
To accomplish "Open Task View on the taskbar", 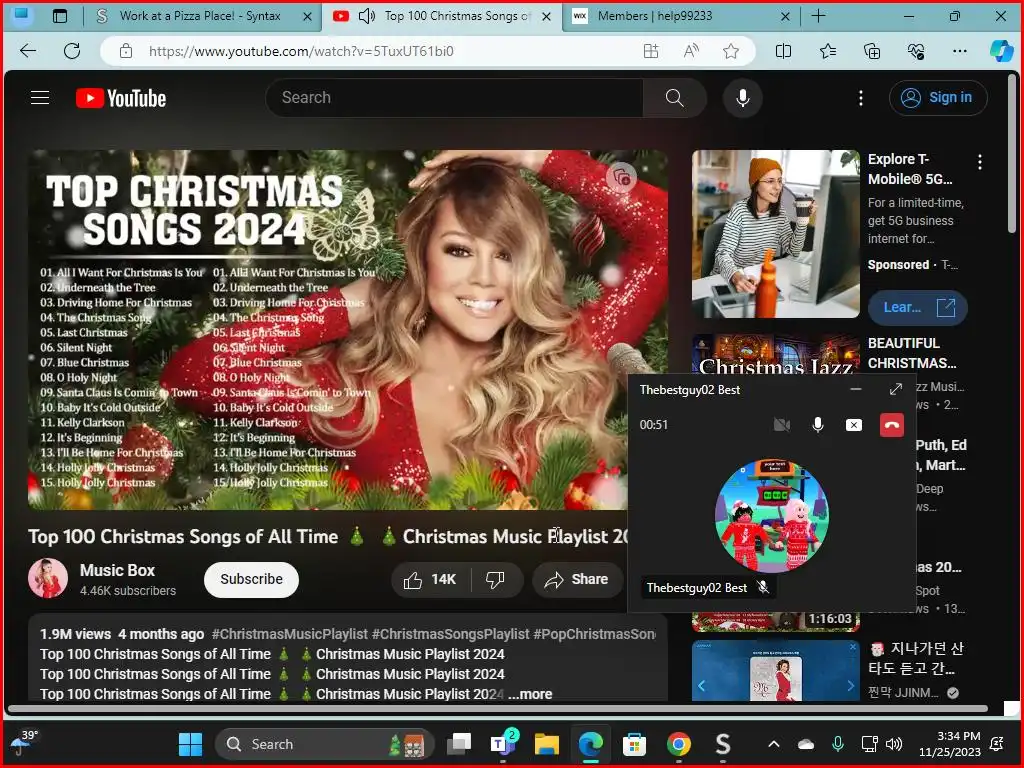I will pyautogui.click(x=459, y=744).
